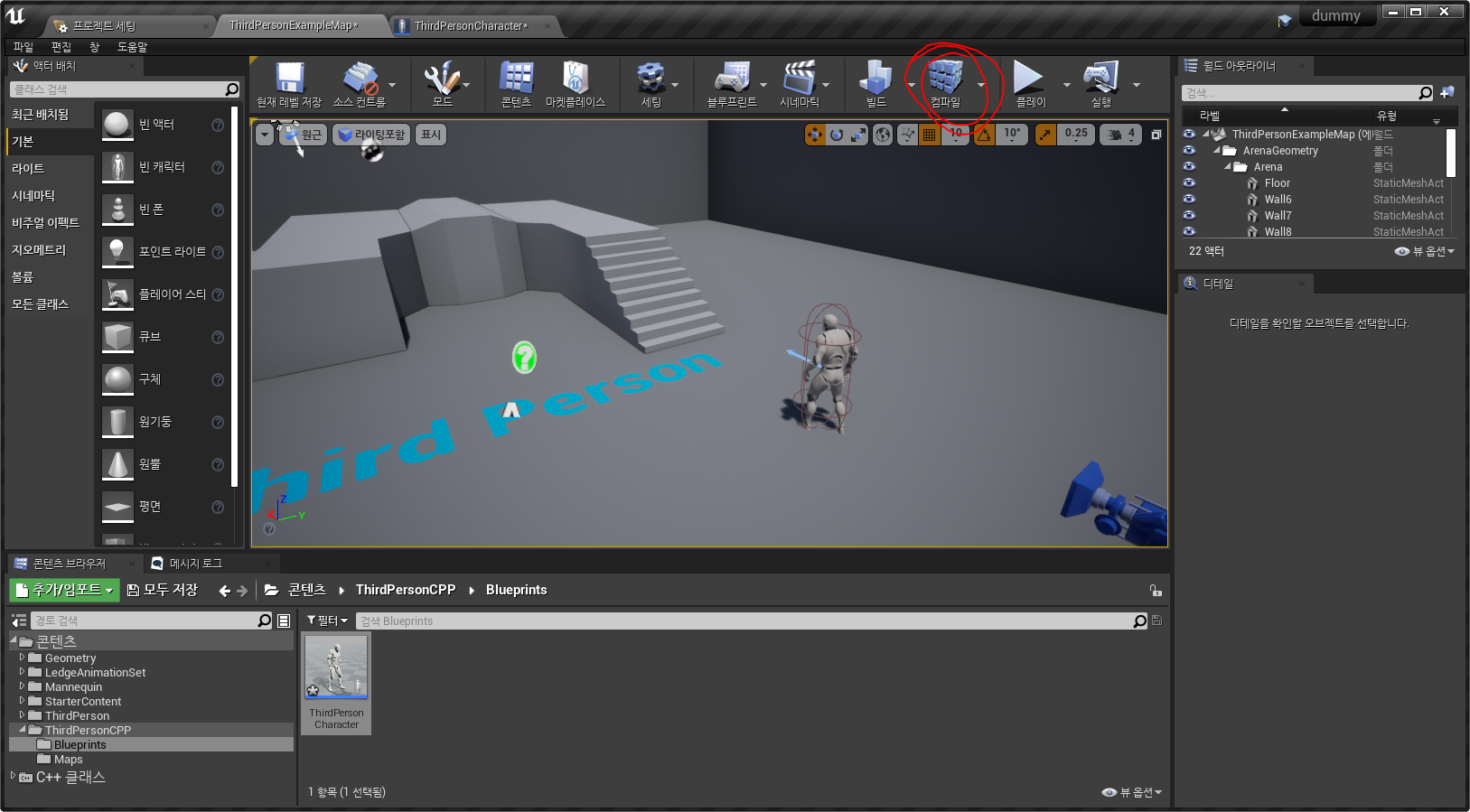Image resolution: width=1470 pixels, height=812 pixels.
Task: Click the Perspective (원근) viewport button
Action: coord(303,135)
